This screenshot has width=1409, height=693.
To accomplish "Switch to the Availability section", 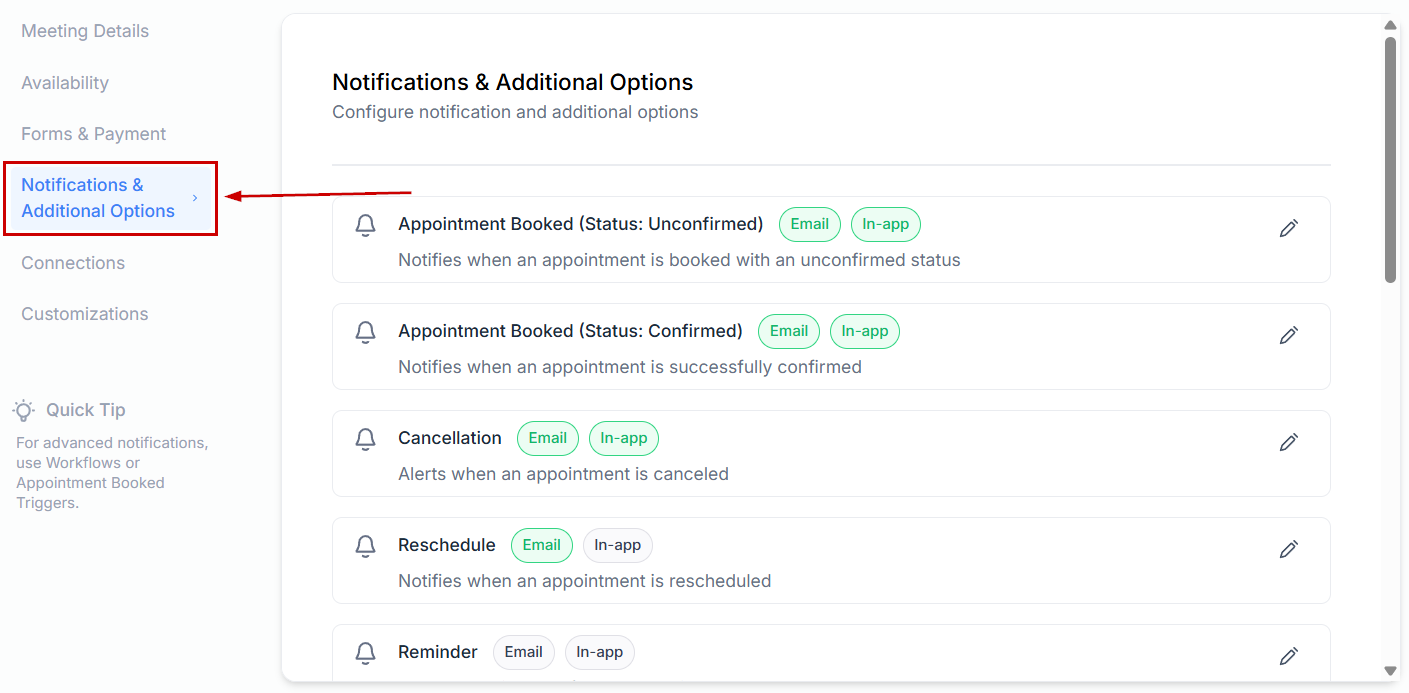I will [x=65, y=83].
